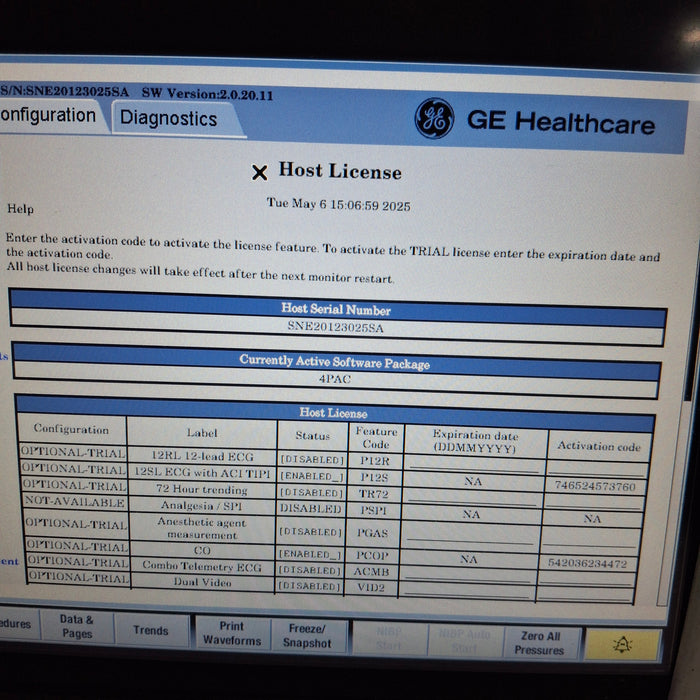700x700 pixels.
Task: Open the Trends menu button
Action: tap(151, 630)
